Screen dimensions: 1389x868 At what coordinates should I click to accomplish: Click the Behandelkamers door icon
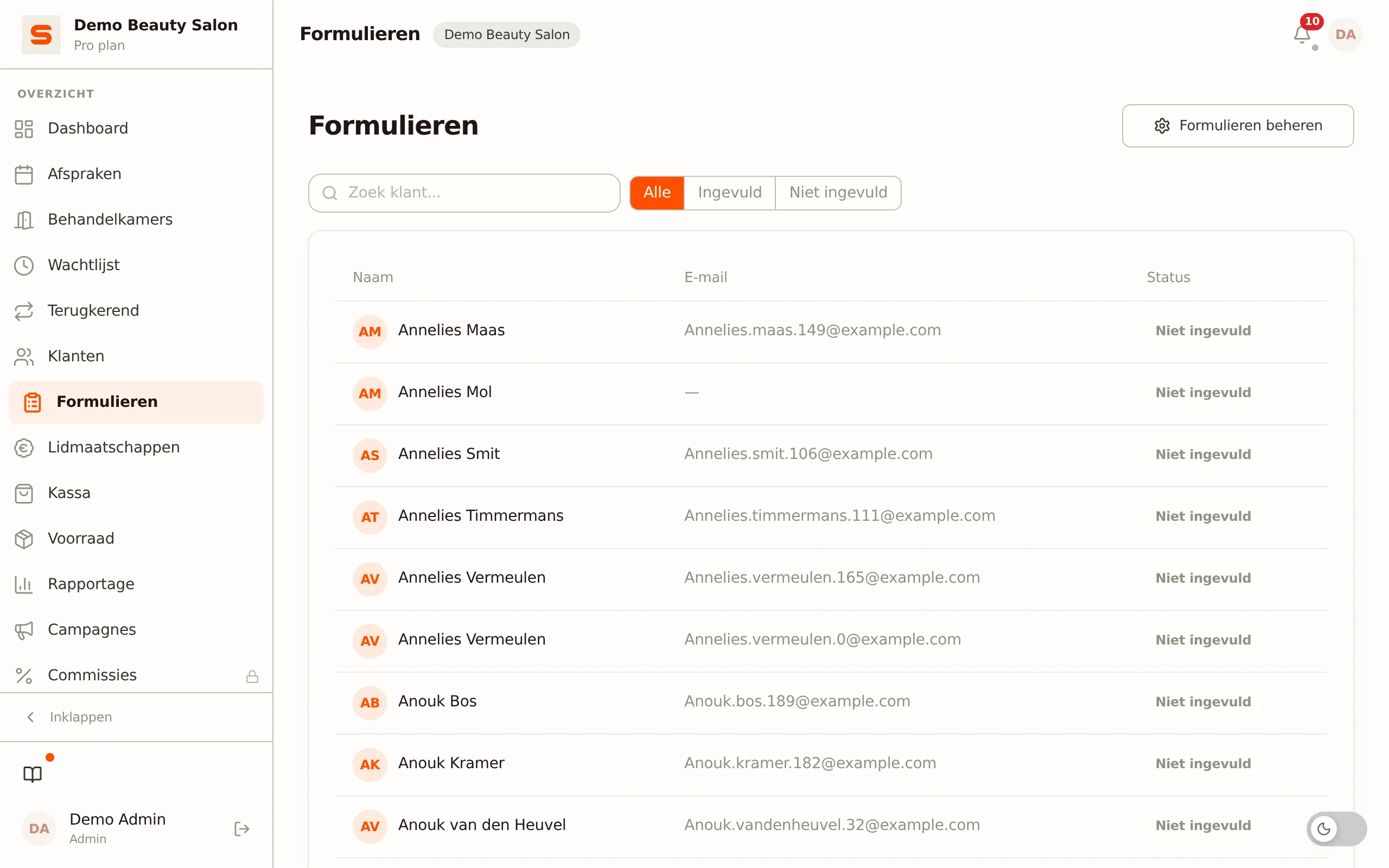pyautogui.click(x=23, y=220)
